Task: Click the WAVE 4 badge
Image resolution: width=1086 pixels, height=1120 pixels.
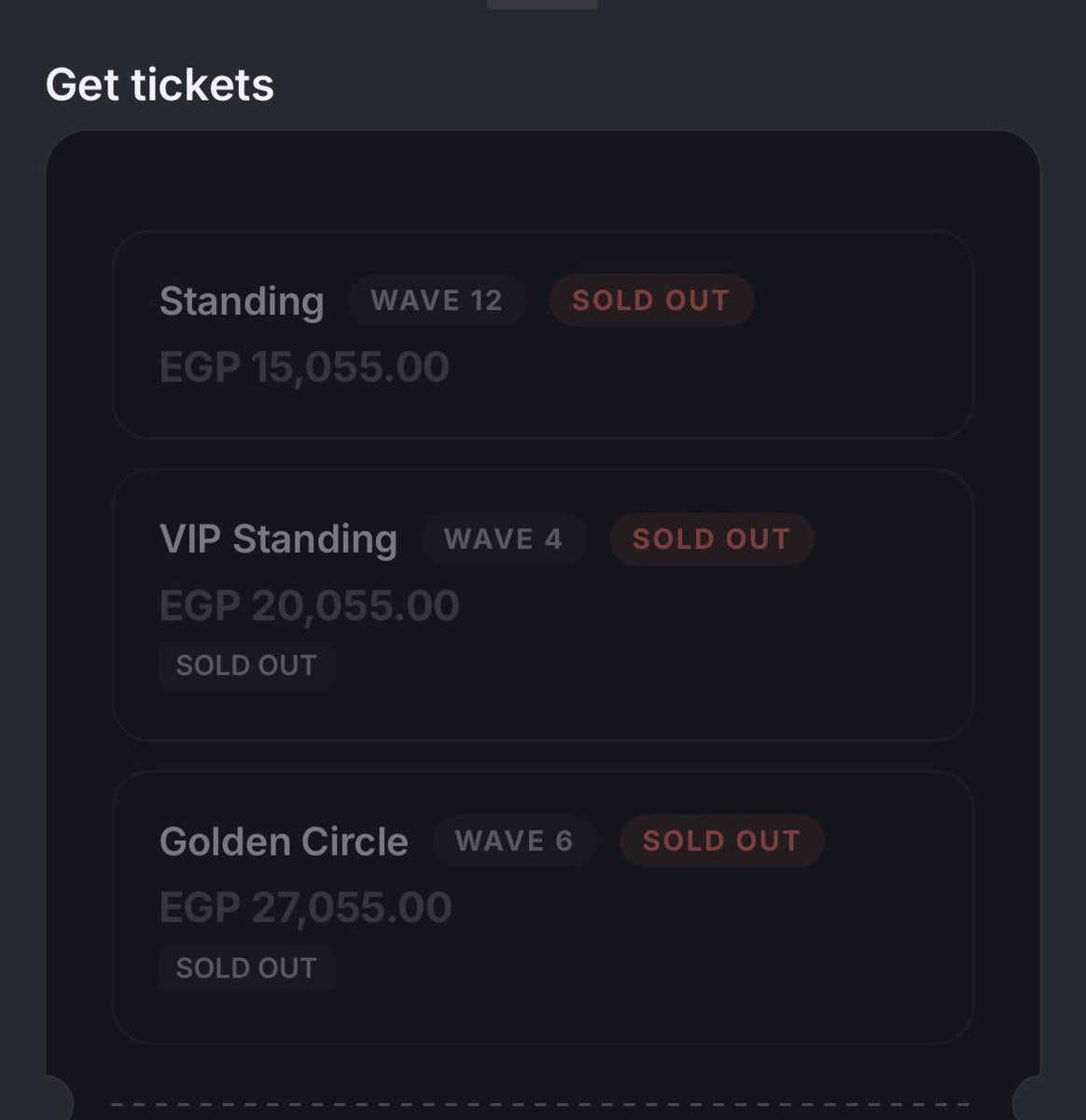Action: (x=504, y=539)
